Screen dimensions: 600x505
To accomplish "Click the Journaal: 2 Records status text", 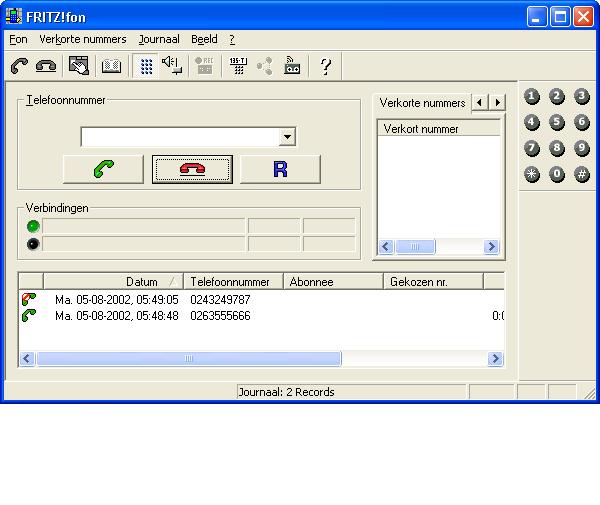I will pyautogui.click(x=286, y=392).
